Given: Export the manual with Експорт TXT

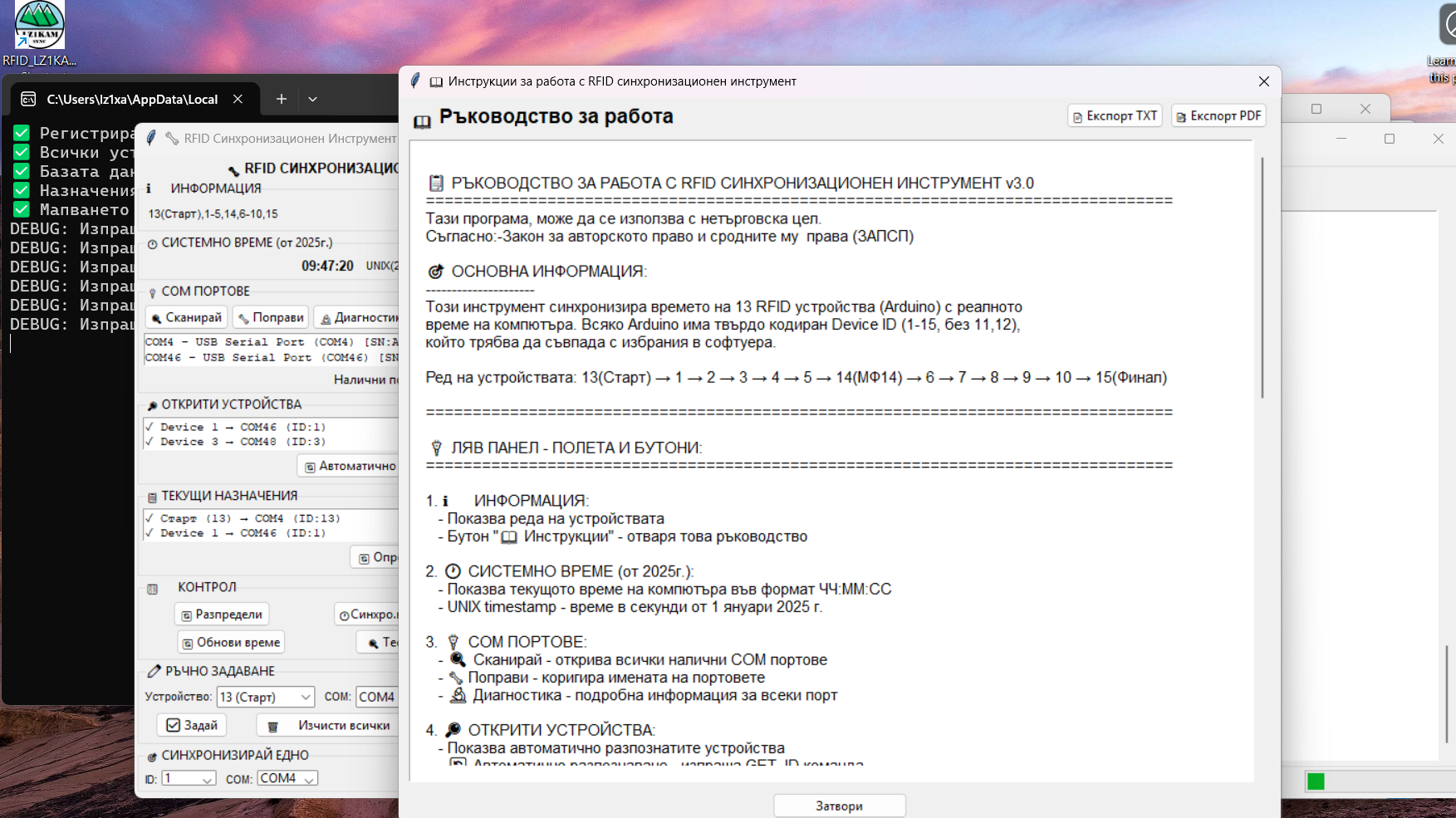Looking at the screenshot, I should [x=1114, y=115].
